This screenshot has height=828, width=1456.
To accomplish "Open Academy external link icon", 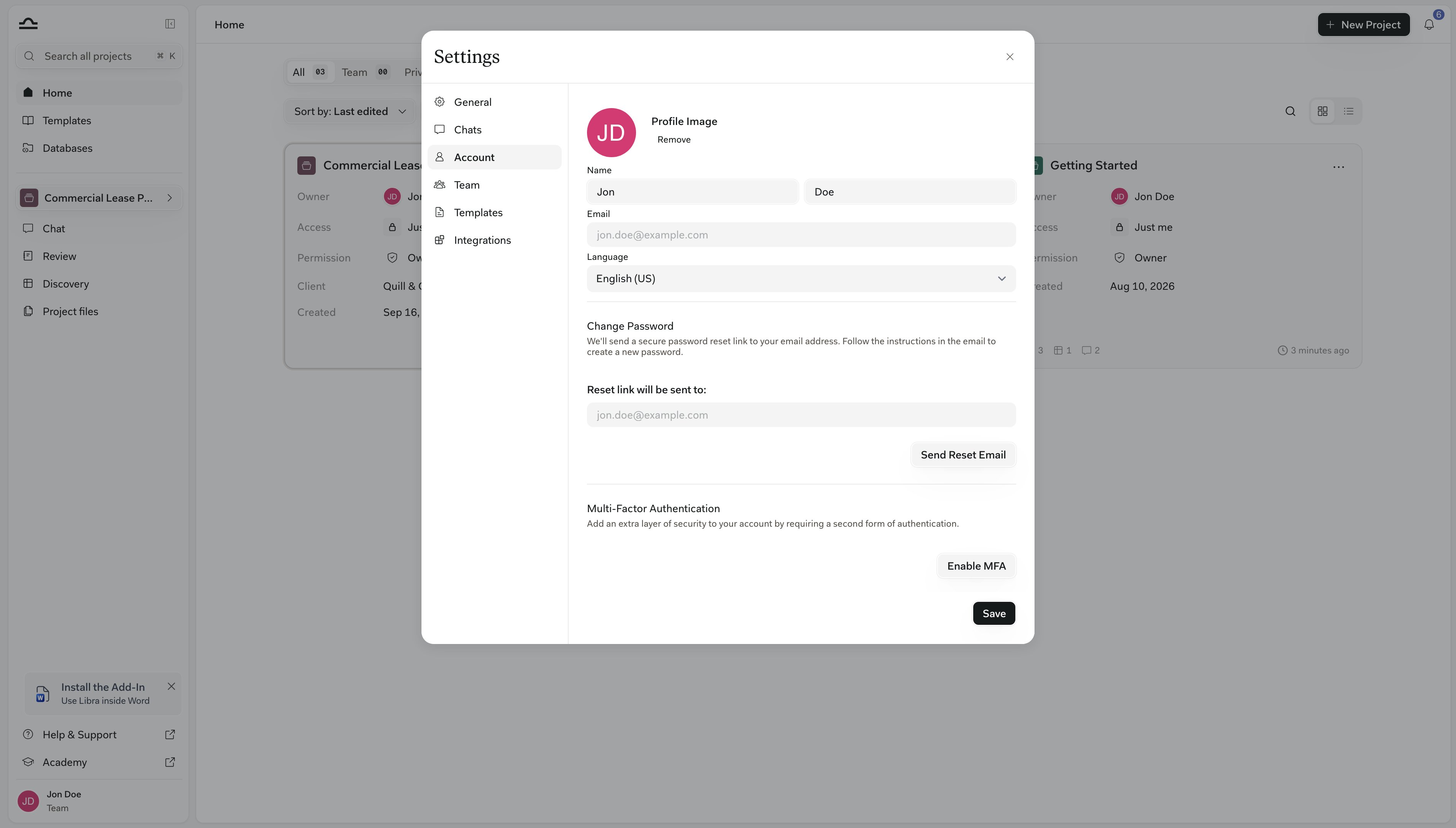I will pos(170,762).
